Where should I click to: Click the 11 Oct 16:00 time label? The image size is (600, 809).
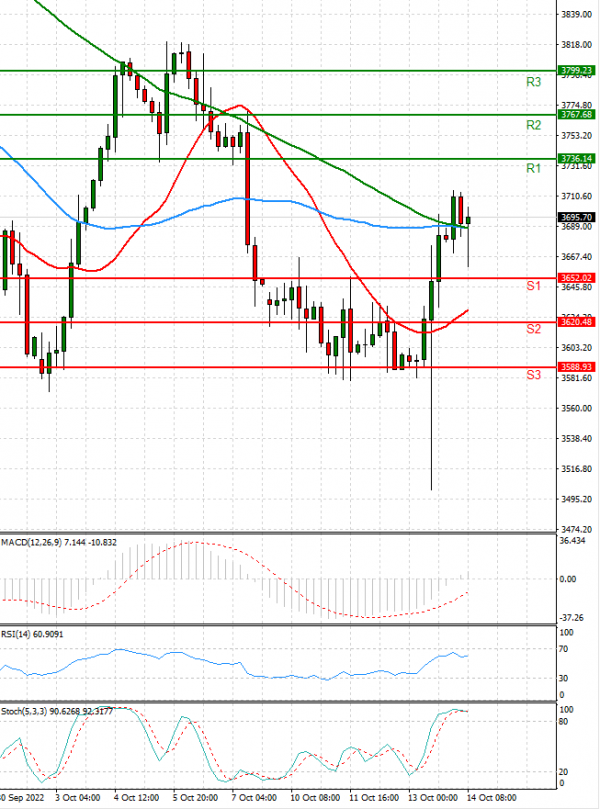374,798
